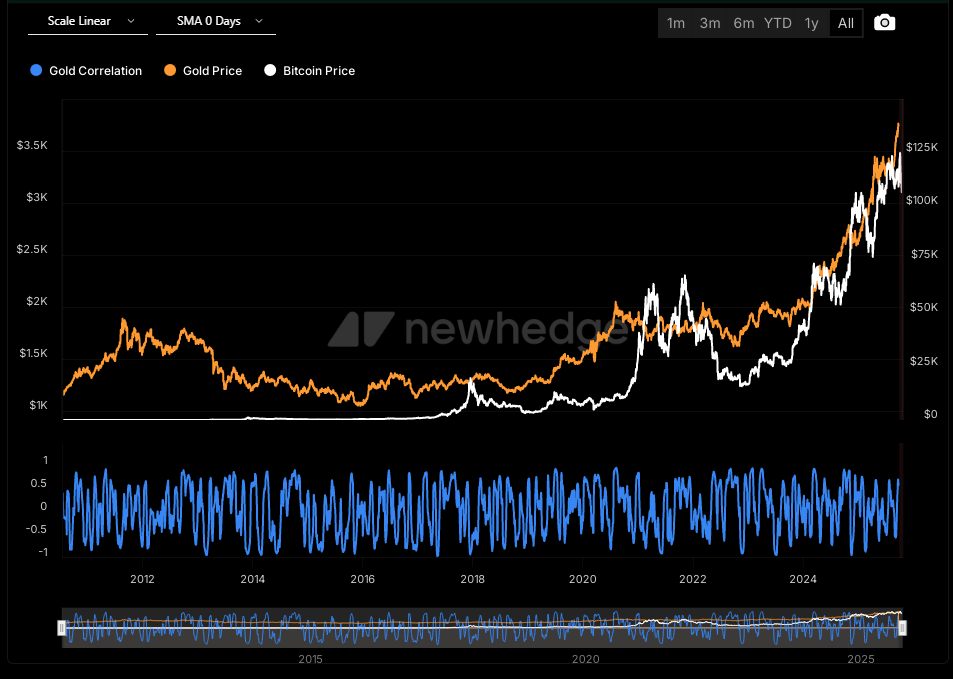This screenshot has width=953, height=679.
Task: Choose the 1m range button
Action: coord(676,23)
